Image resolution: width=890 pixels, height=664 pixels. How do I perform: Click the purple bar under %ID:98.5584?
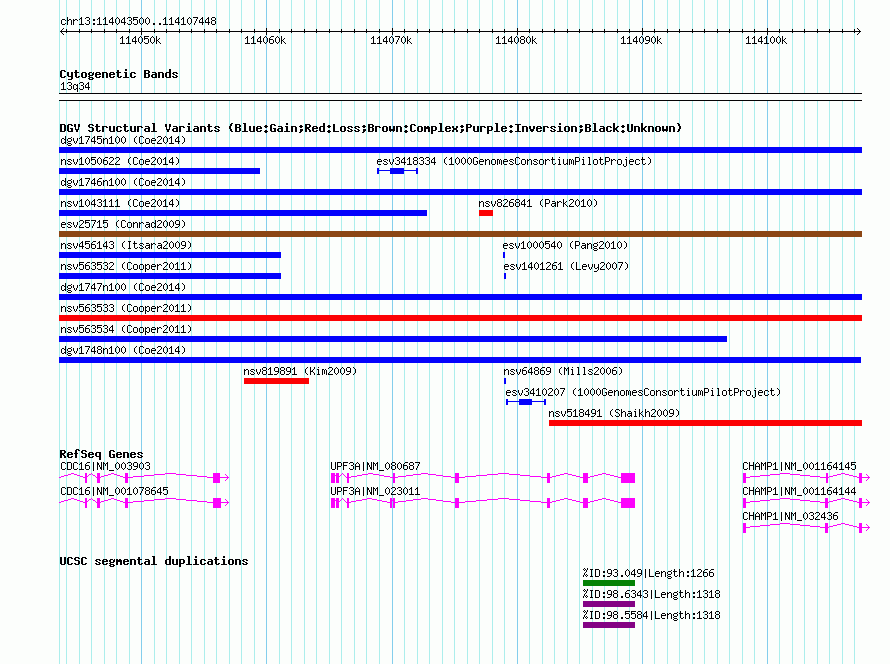(608, 625)
